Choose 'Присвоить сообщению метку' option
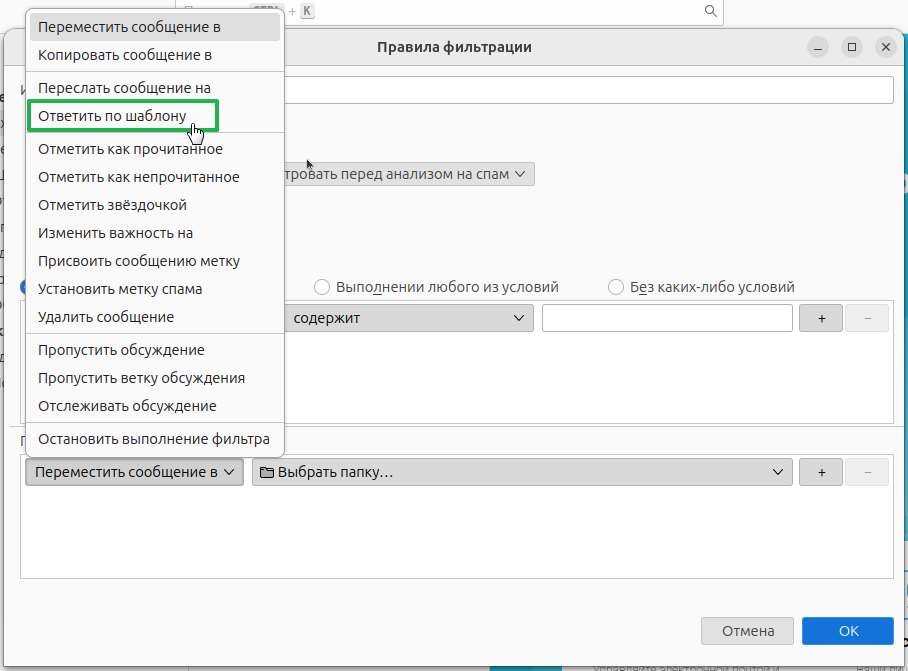Image resolution: width=908 pixels, height=671 pixels. 139,261
